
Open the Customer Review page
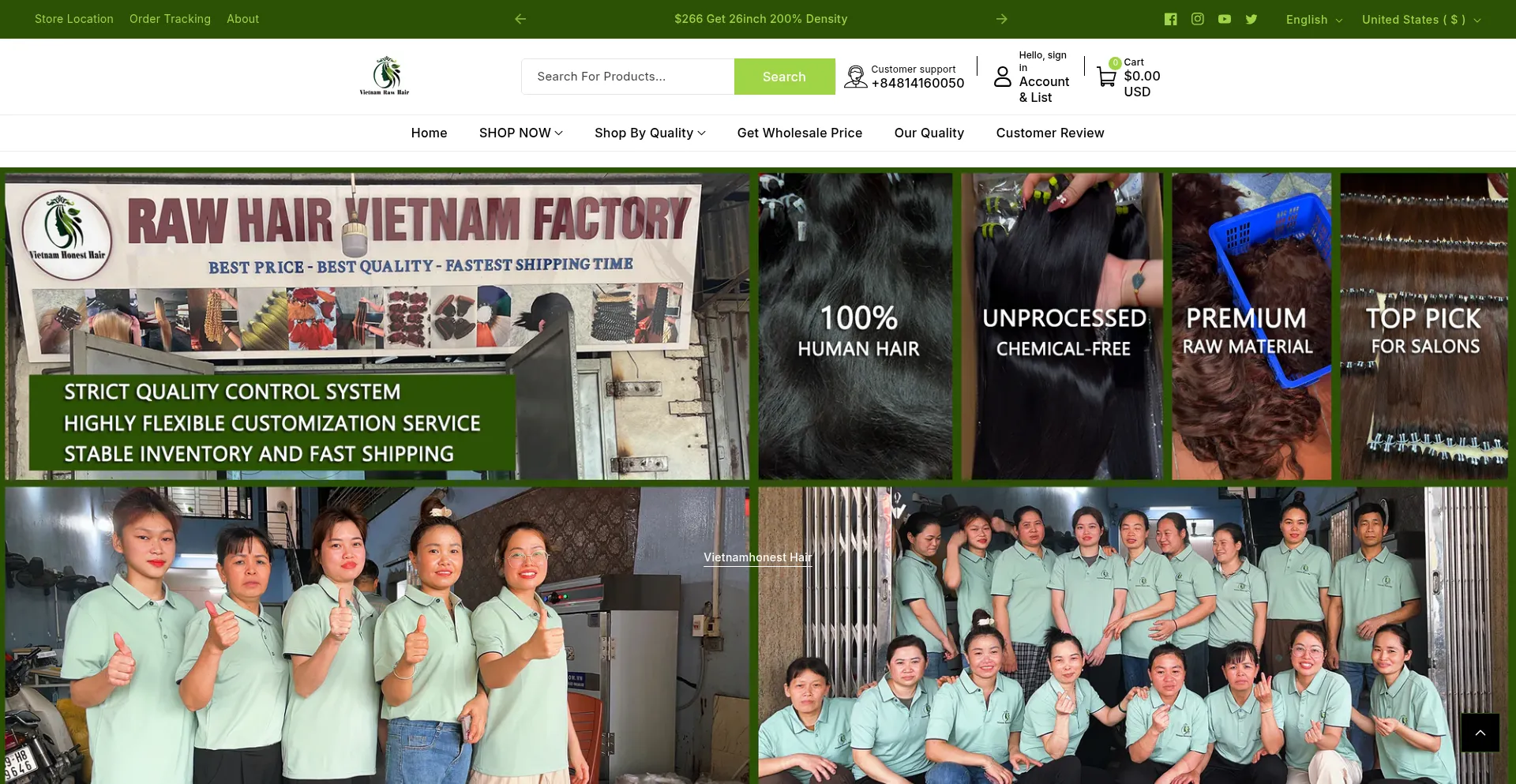tap(1050, 133)
